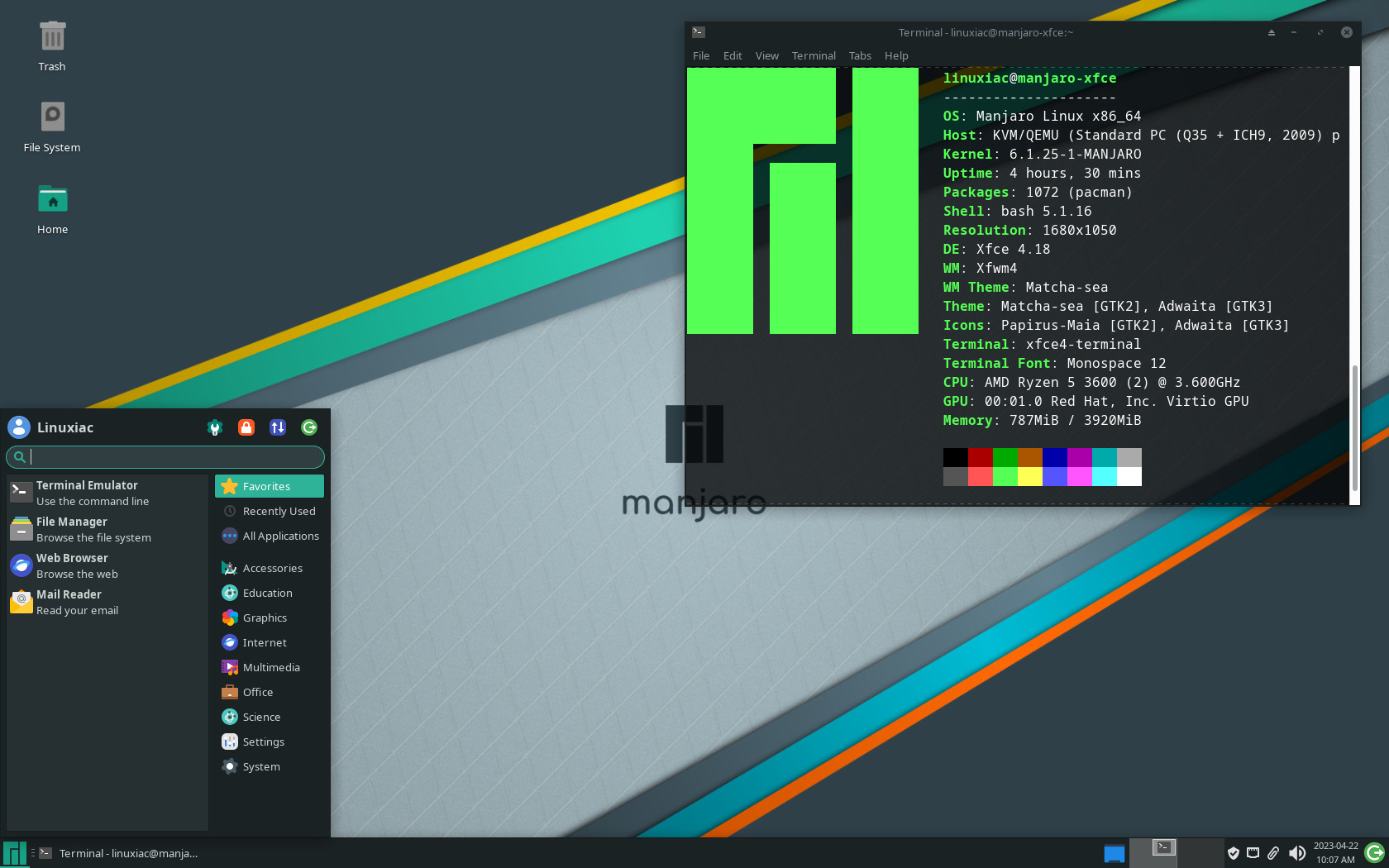Open the terminal Tabs menu

click(x=860, y=55)
